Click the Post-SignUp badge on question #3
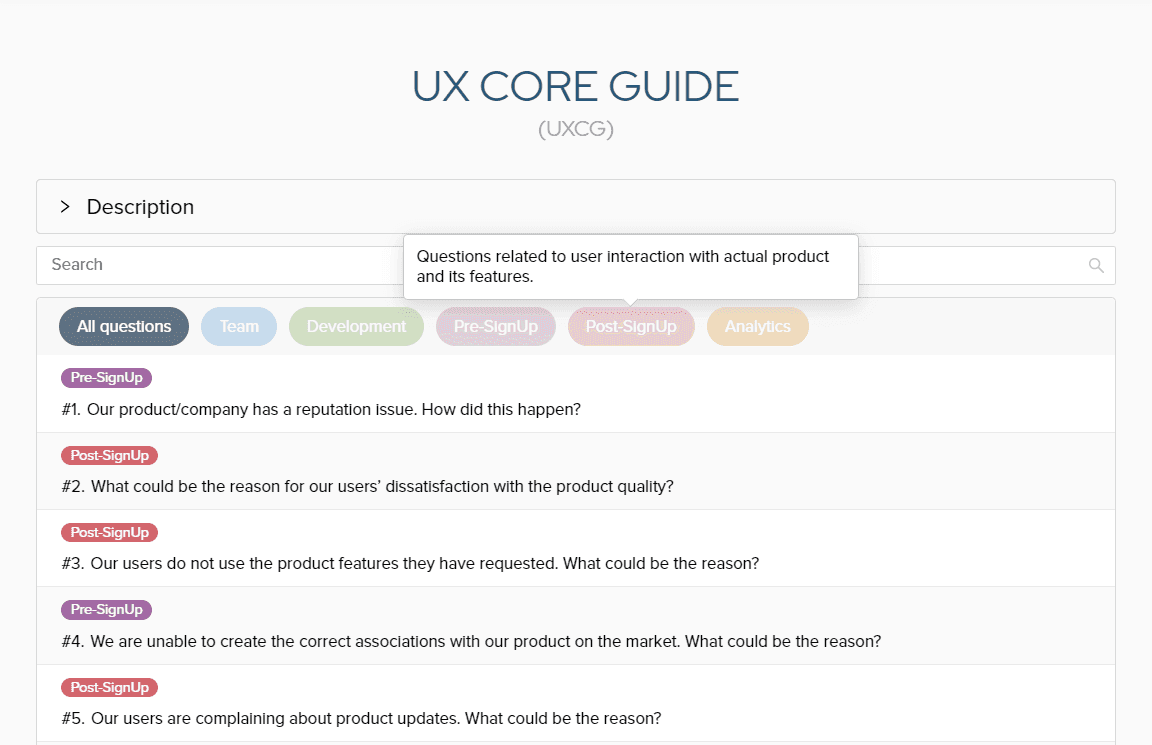The height and width of the screenshot is (745, 1152). click(109, 532)
